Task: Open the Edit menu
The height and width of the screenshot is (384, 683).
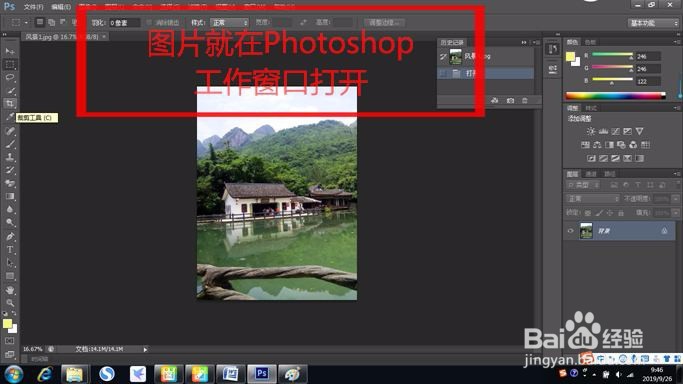Action: tap(61, 7)
